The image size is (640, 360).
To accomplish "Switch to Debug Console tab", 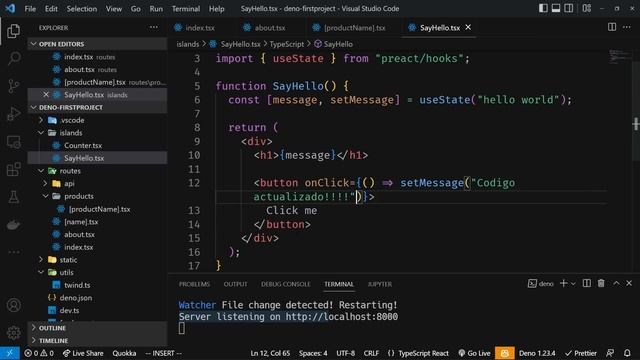I will [x=285, y=284].
